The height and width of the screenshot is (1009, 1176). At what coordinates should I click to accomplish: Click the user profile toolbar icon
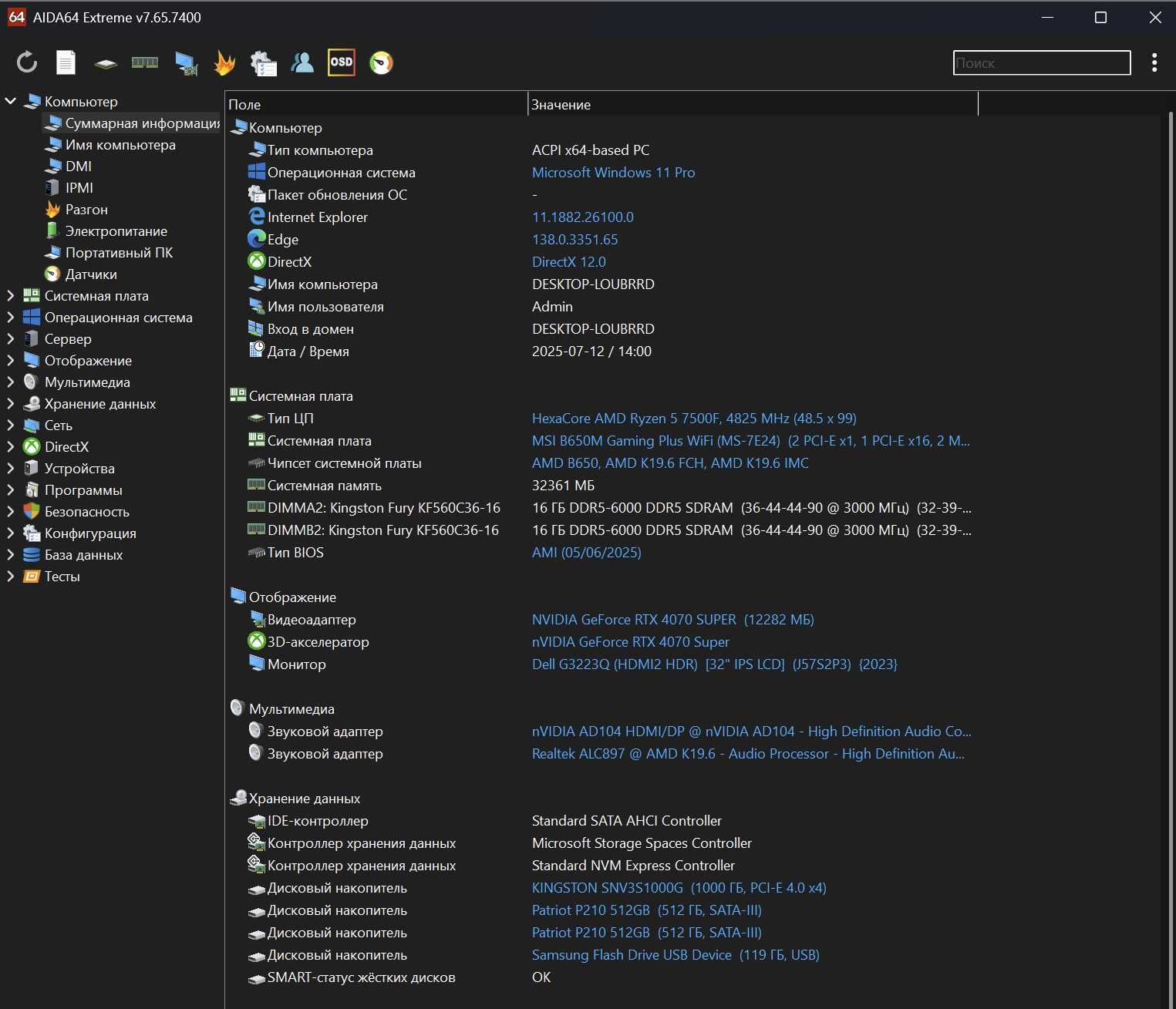(x=302, y=62)
